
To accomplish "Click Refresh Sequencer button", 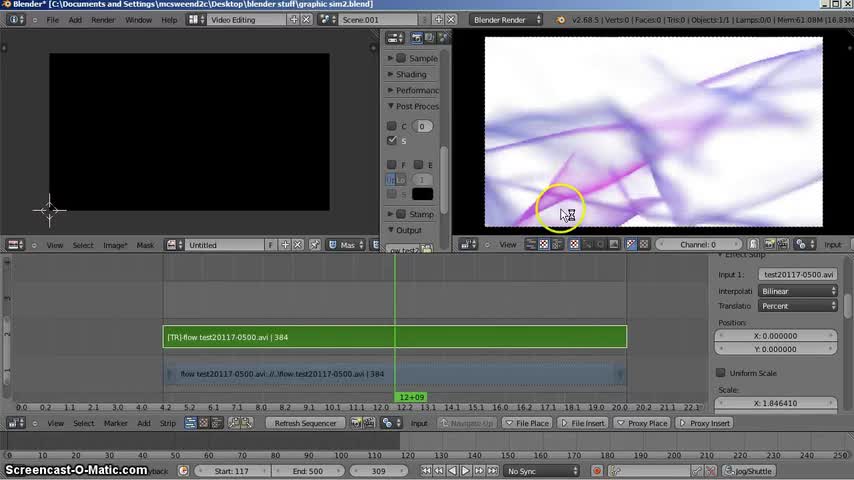I will click(305, 423).
